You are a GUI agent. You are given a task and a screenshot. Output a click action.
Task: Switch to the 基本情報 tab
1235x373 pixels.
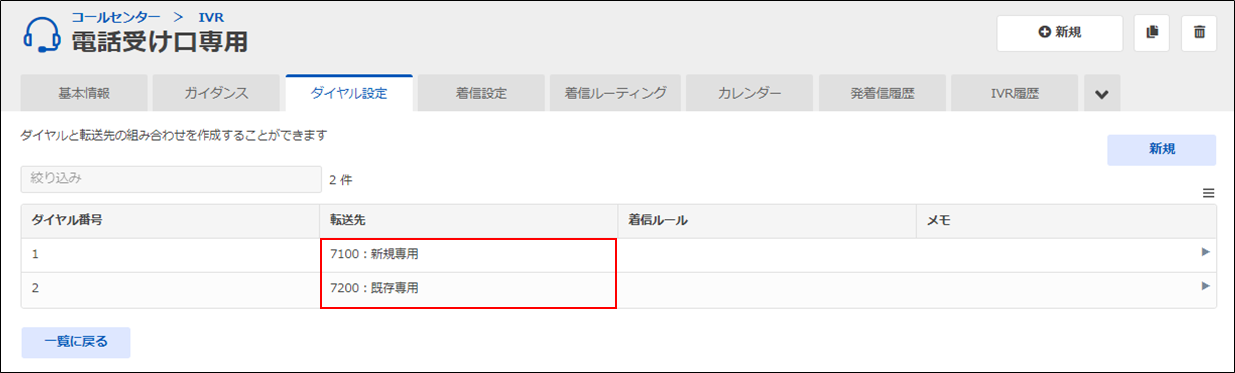(84, 94)
